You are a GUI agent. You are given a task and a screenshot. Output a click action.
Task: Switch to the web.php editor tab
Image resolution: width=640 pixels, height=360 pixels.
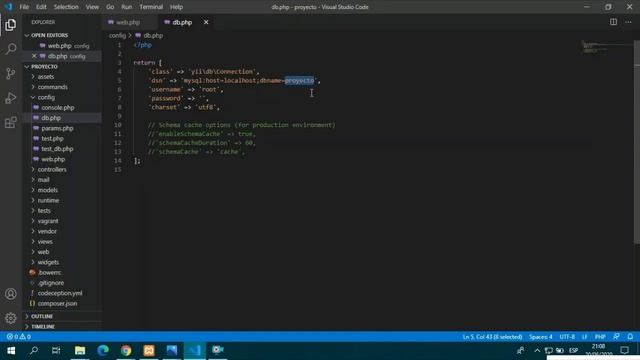point(128,22)
